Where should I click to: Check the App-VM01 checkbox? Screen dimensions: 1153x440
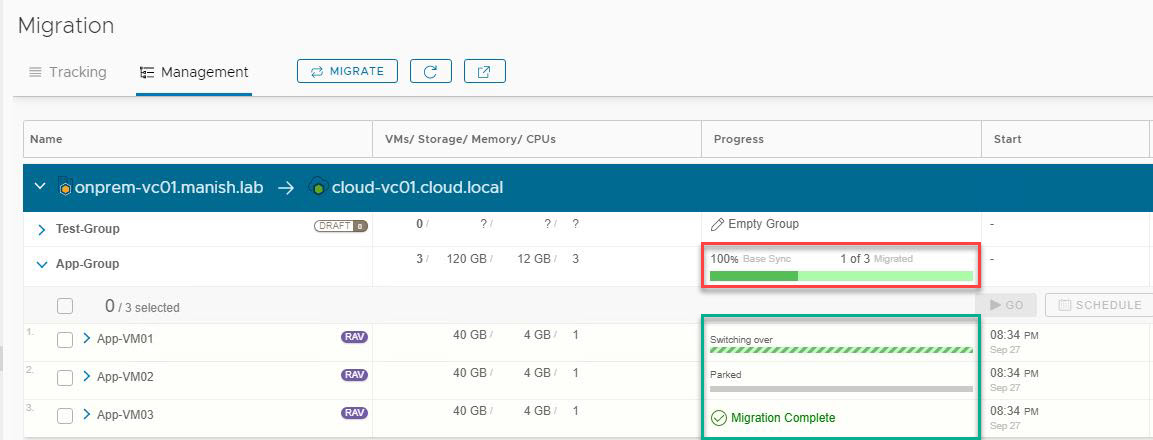(65, 339)
